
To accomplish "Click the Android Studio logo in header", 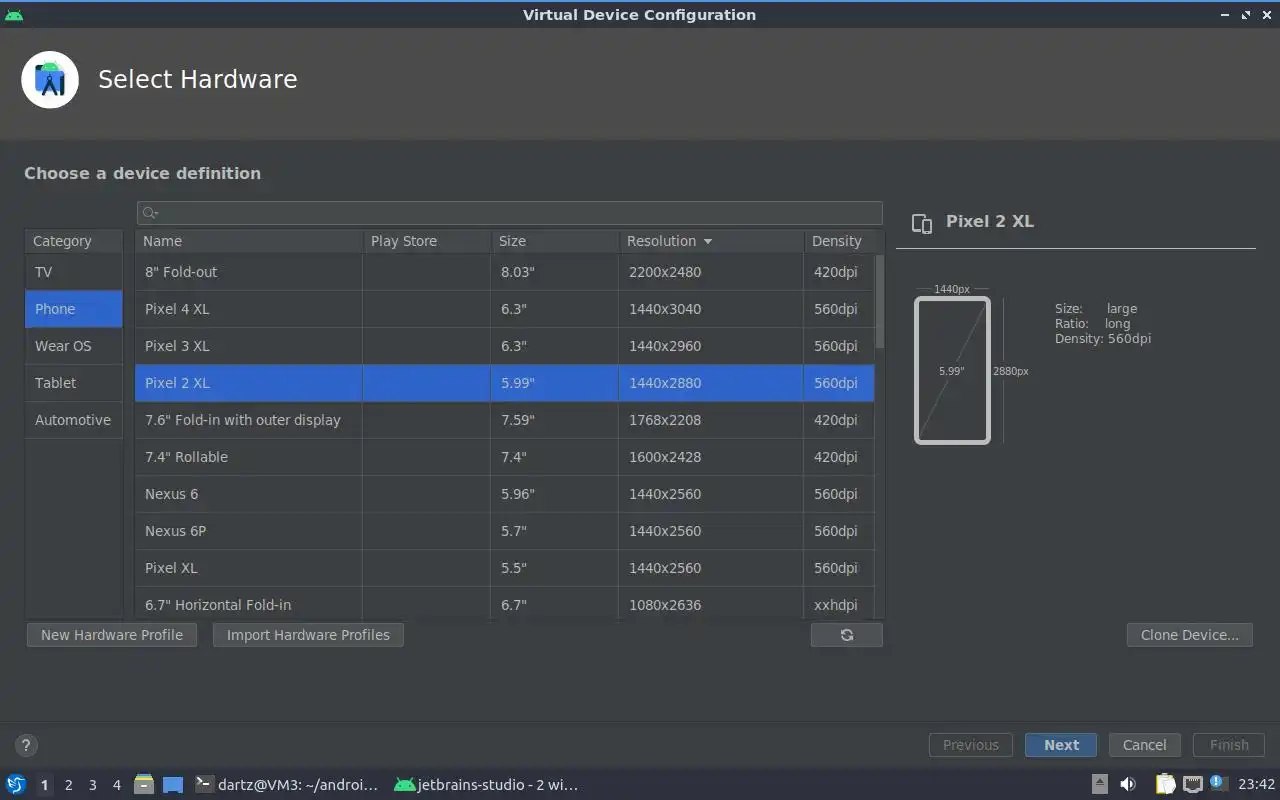I will tap(50, 80).
